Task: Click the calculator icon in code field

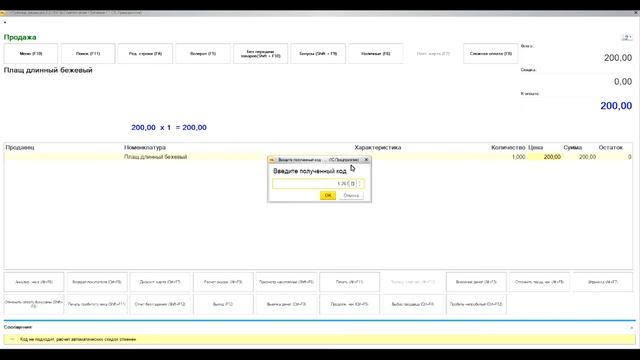Action: [353, 184]
